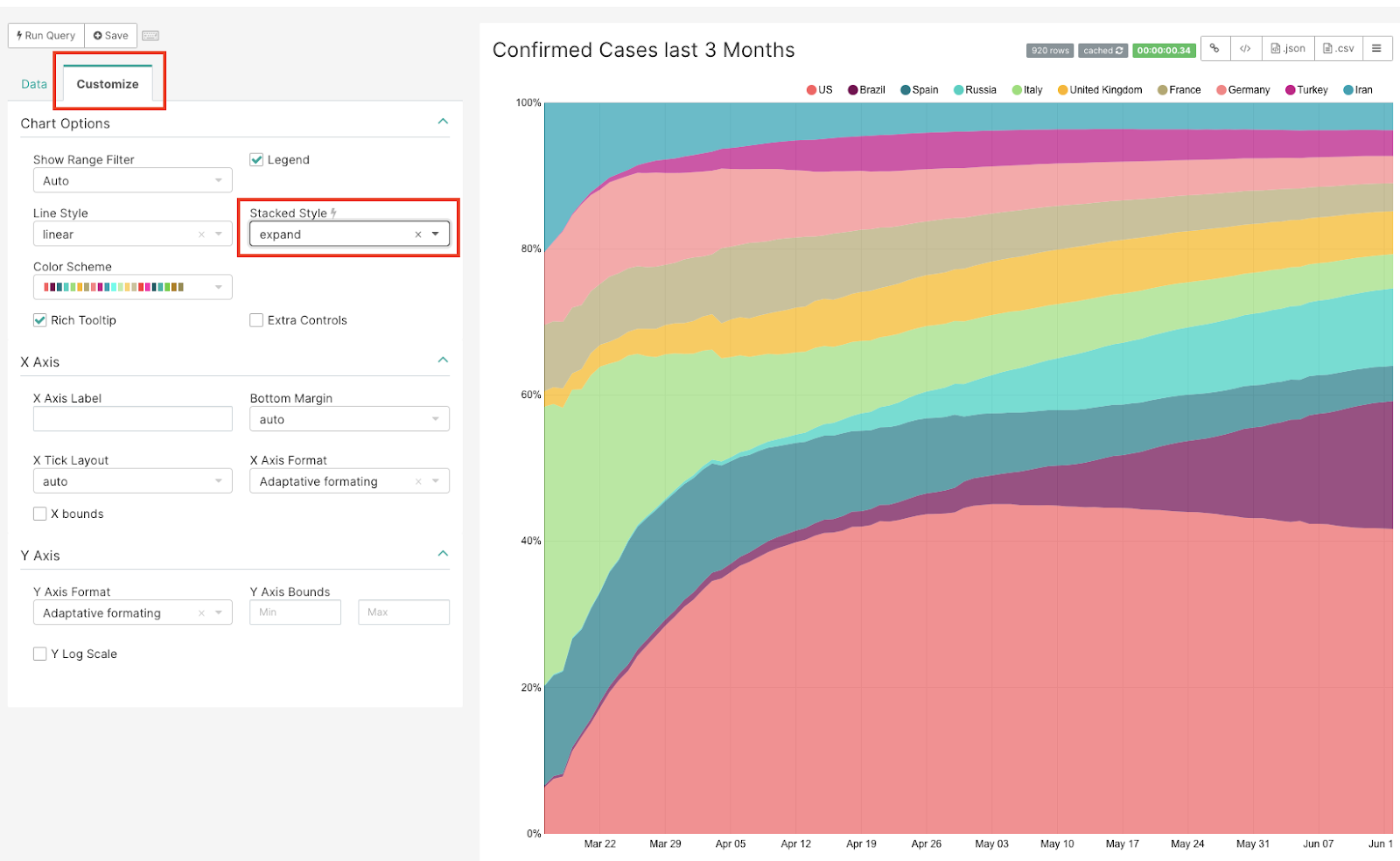Clear the Stacked Style value with the x
The image size is (1400, 861).
click(418, 234)
